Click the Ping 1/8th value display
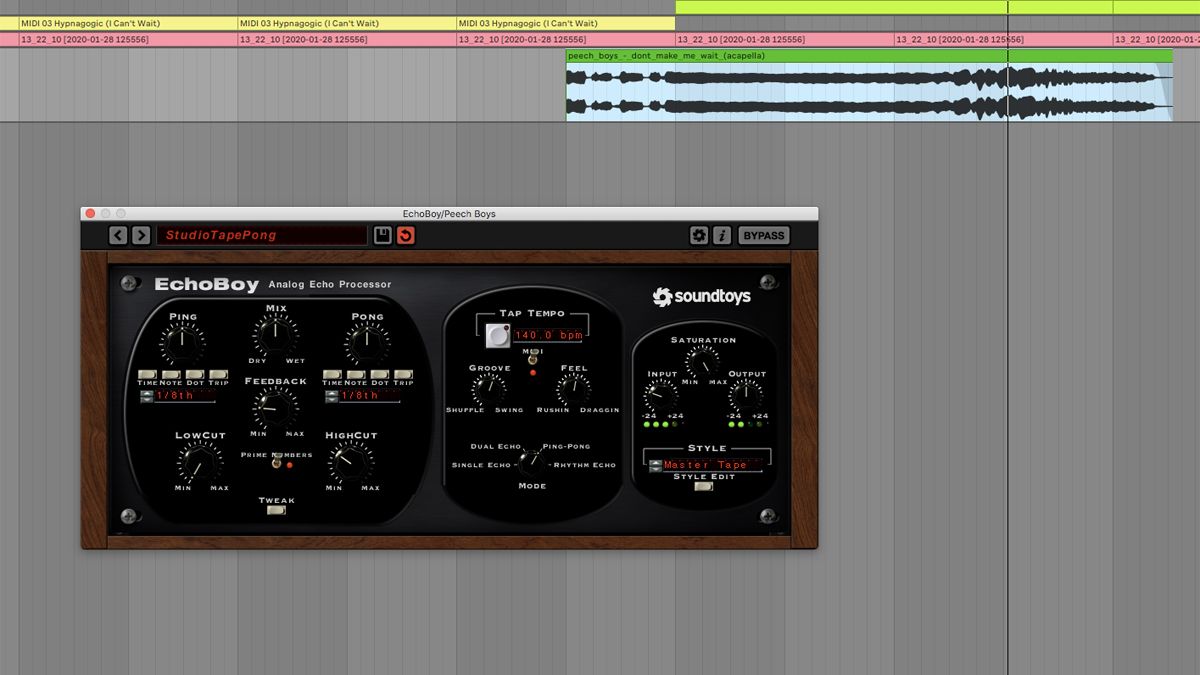 pos(185,395)
